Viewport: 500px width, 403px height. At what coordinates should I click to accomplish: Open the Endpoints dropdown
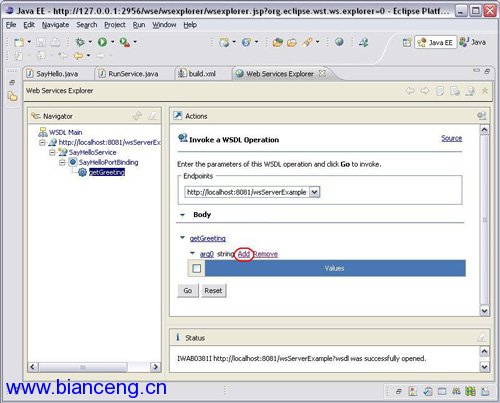pos(315,192)
